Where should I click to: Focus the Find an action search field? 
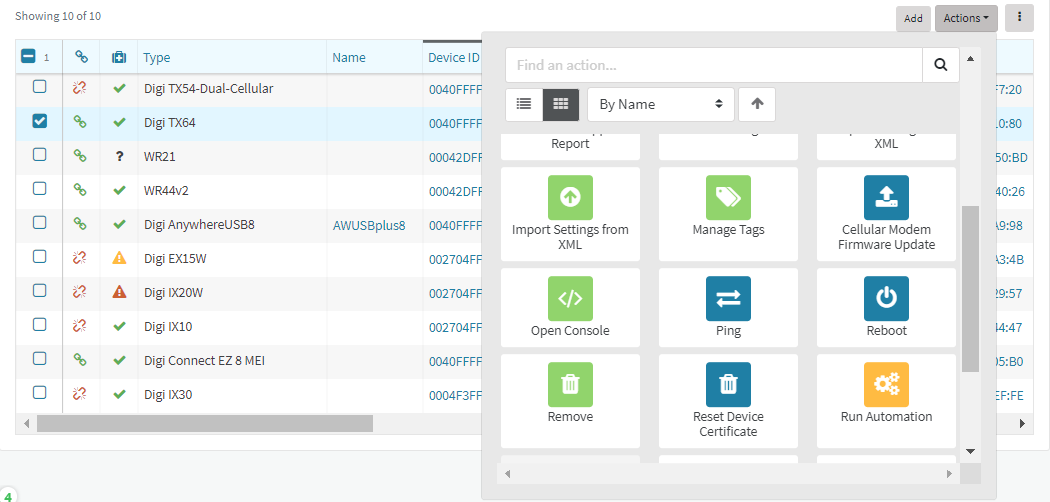[x=714, y=65]
